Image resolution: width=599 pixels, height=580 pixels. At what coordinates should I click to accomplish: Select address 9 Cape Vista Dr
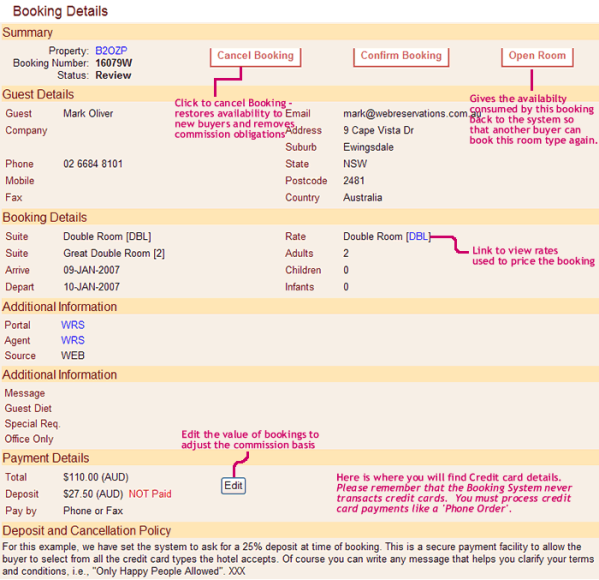pos(378,130)
